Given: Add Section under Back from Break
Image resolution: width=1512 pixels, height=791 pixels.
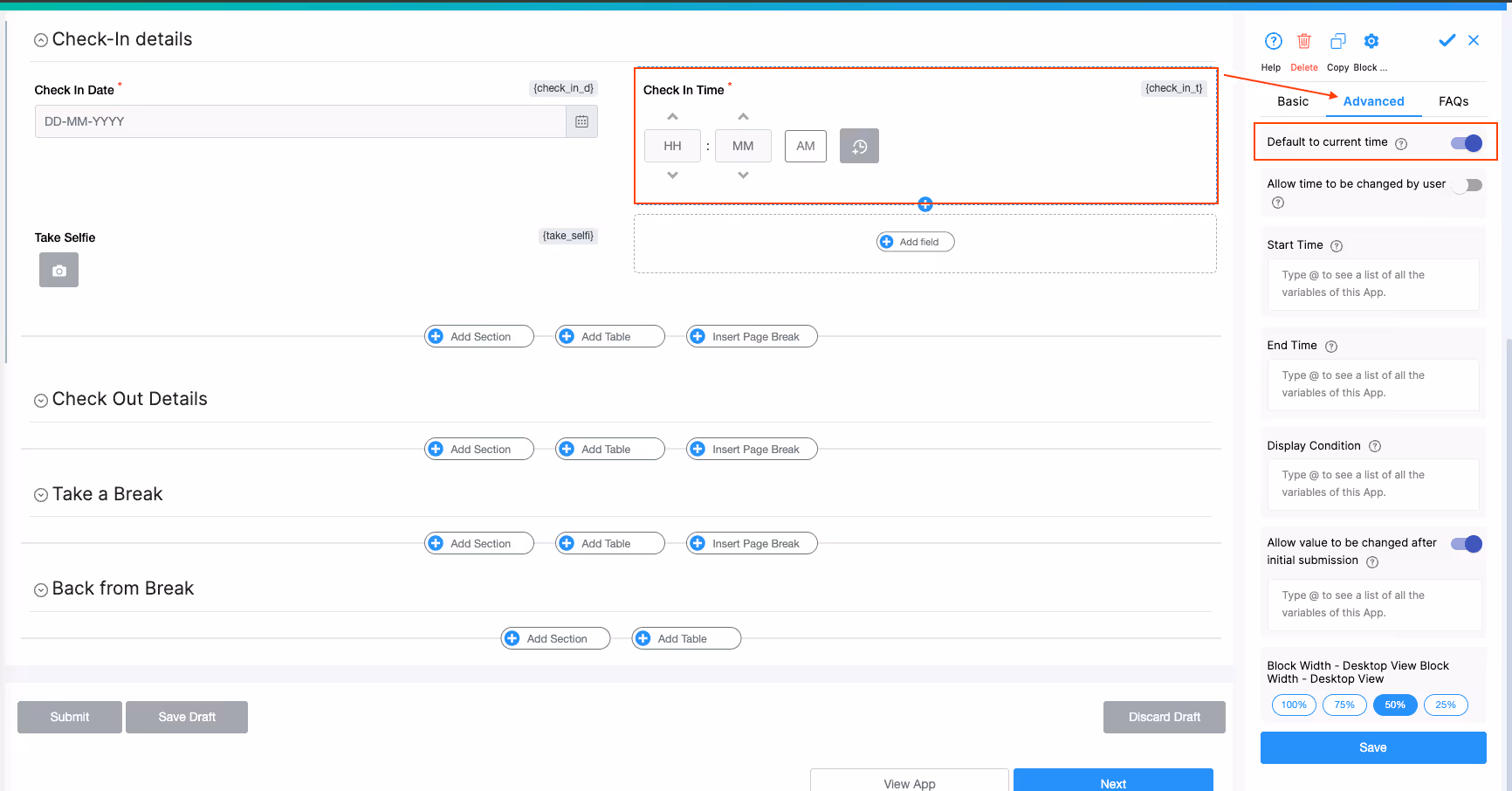Looking at the screenshot, I should [555, 638].
